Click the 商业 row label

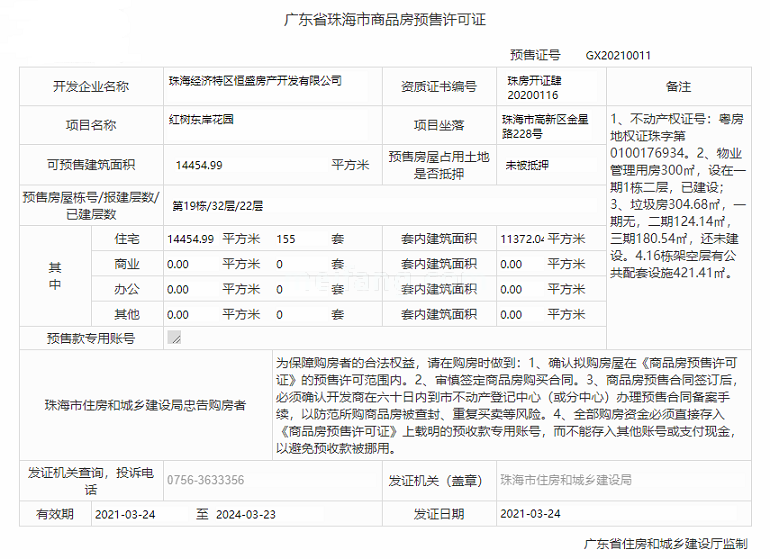[x=127, y=264]
